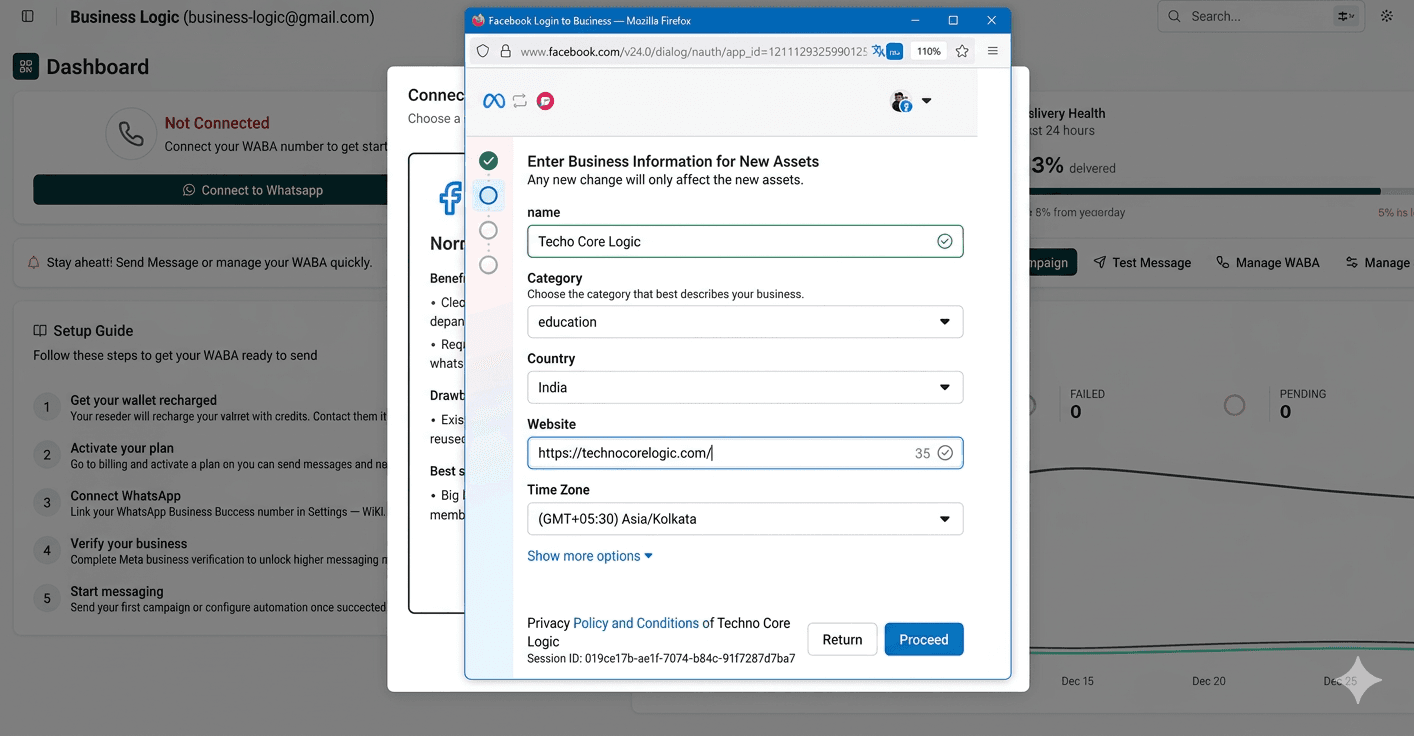Click the Facebook logo in the Connect card
Image resolution: width=1414 pixels, height=736 pixels.
(x=452, y=198)
